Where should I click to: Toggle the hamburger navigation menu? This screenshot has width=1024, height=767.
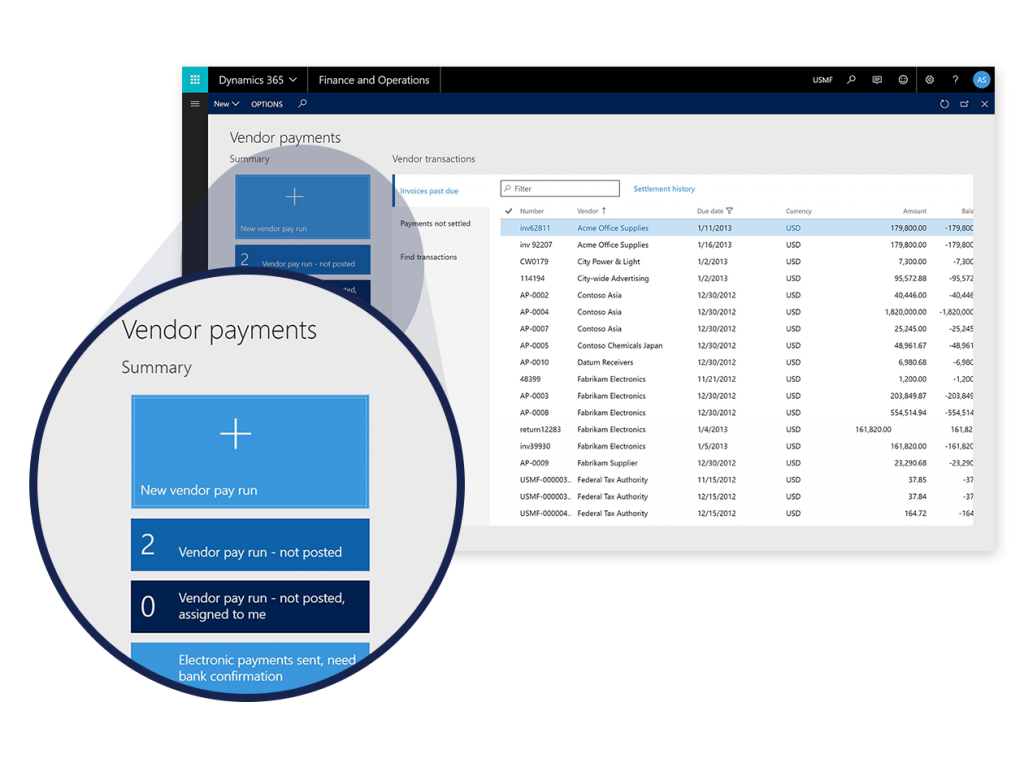tap(195, 103)
